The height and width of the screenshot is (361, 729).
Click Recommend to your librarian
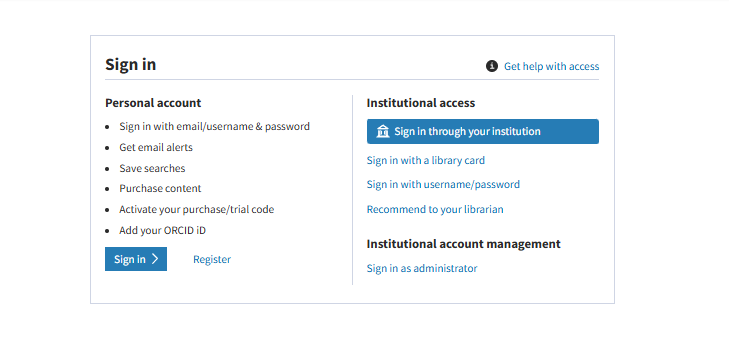click(435, 209)
